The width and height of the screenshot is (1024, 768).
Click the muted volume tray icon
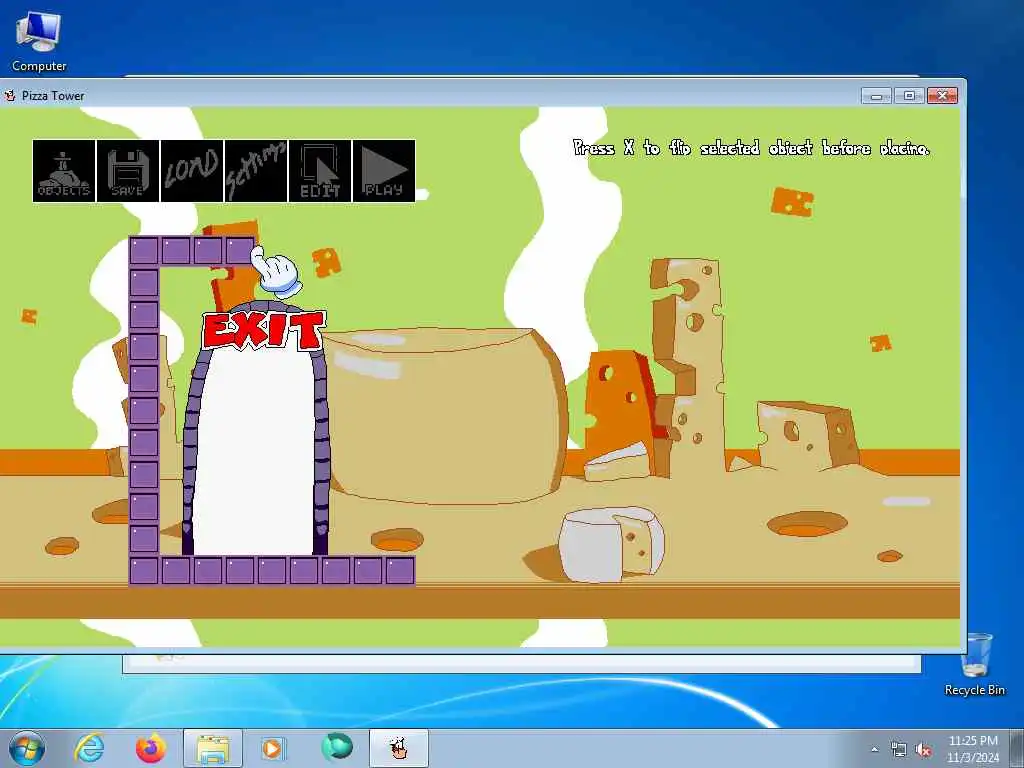[923, 750]
